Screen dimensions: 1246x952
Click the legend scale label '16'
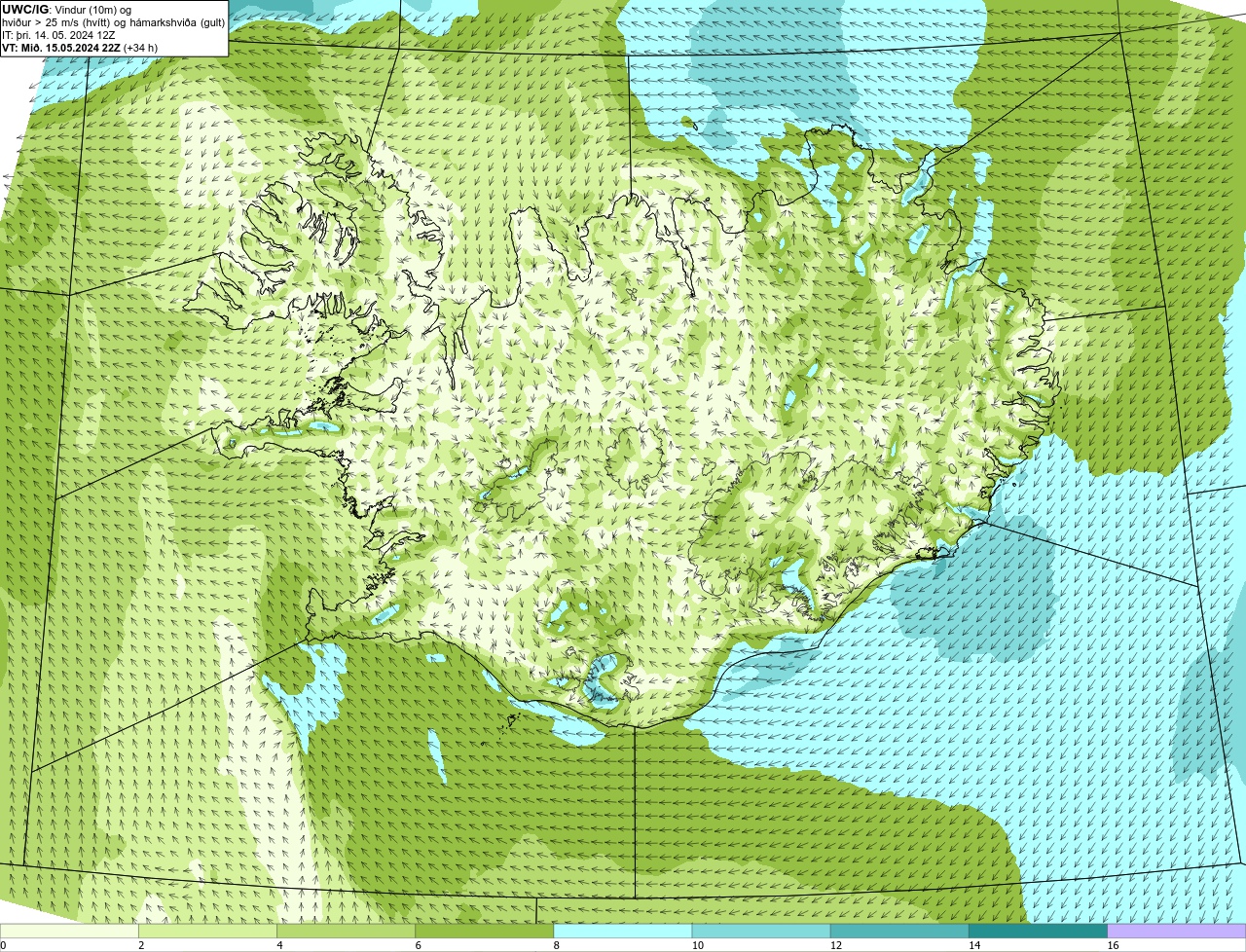[1114, 945]
